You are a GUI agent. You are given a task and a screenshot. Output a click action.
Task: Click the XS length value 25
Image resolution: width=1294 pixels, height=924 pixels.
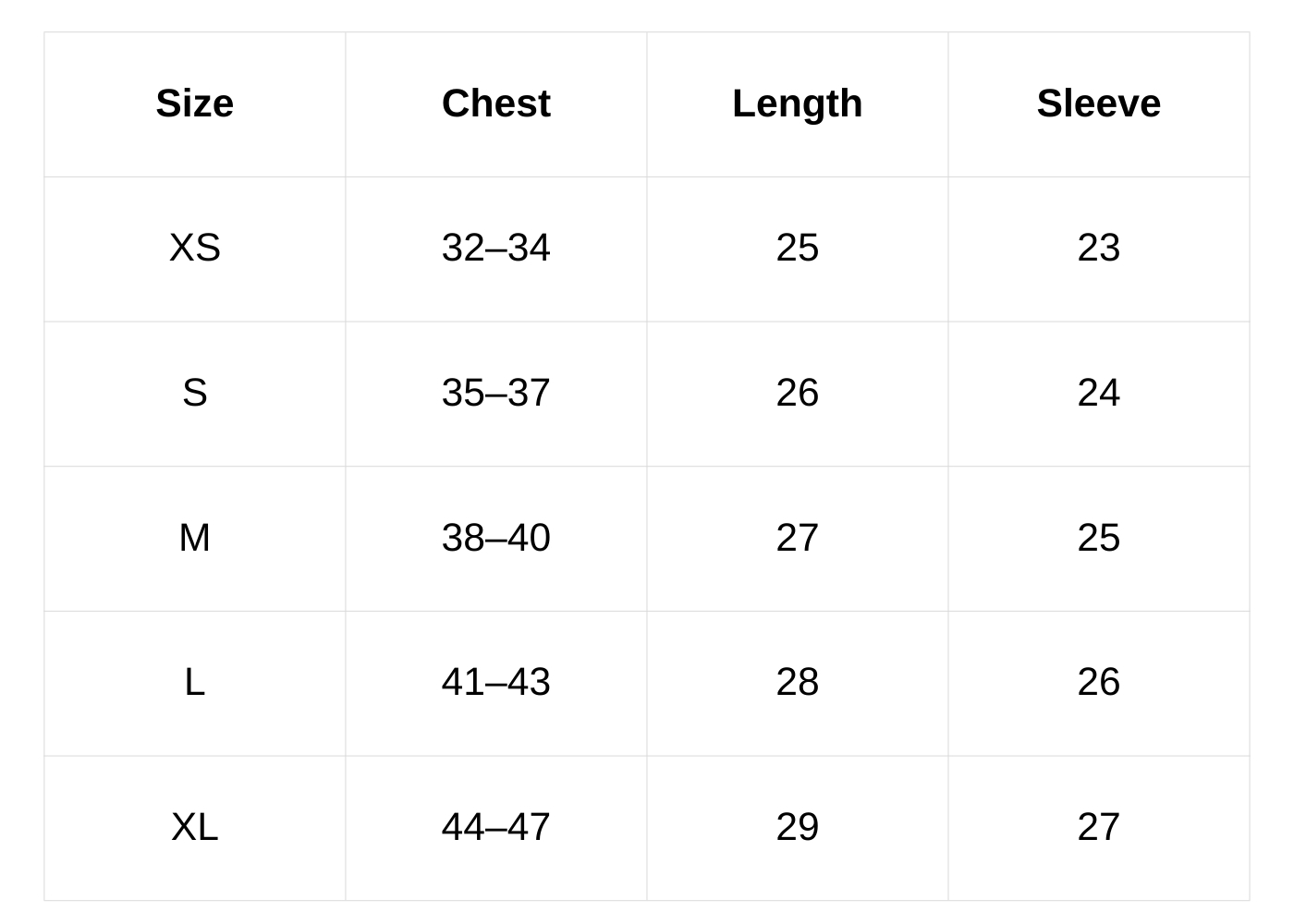point(797,248)
